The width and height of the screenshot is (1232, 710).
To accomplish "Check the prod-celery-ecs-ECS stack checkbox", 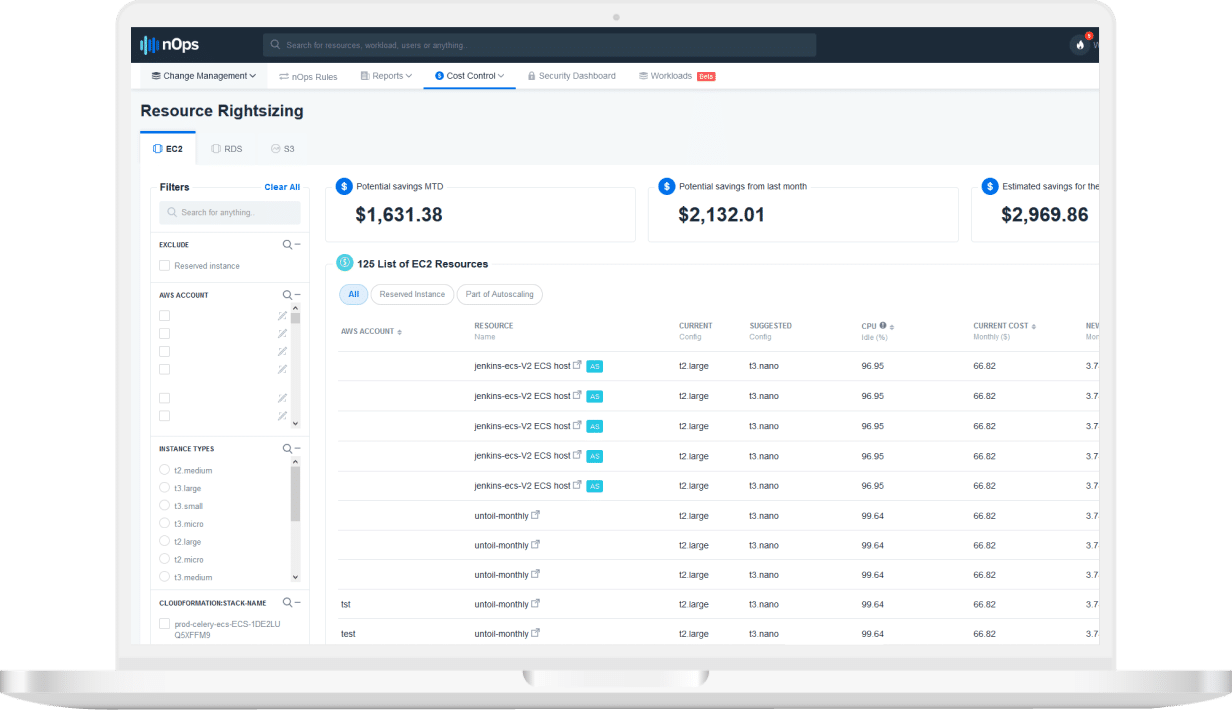I will (164, 624).
